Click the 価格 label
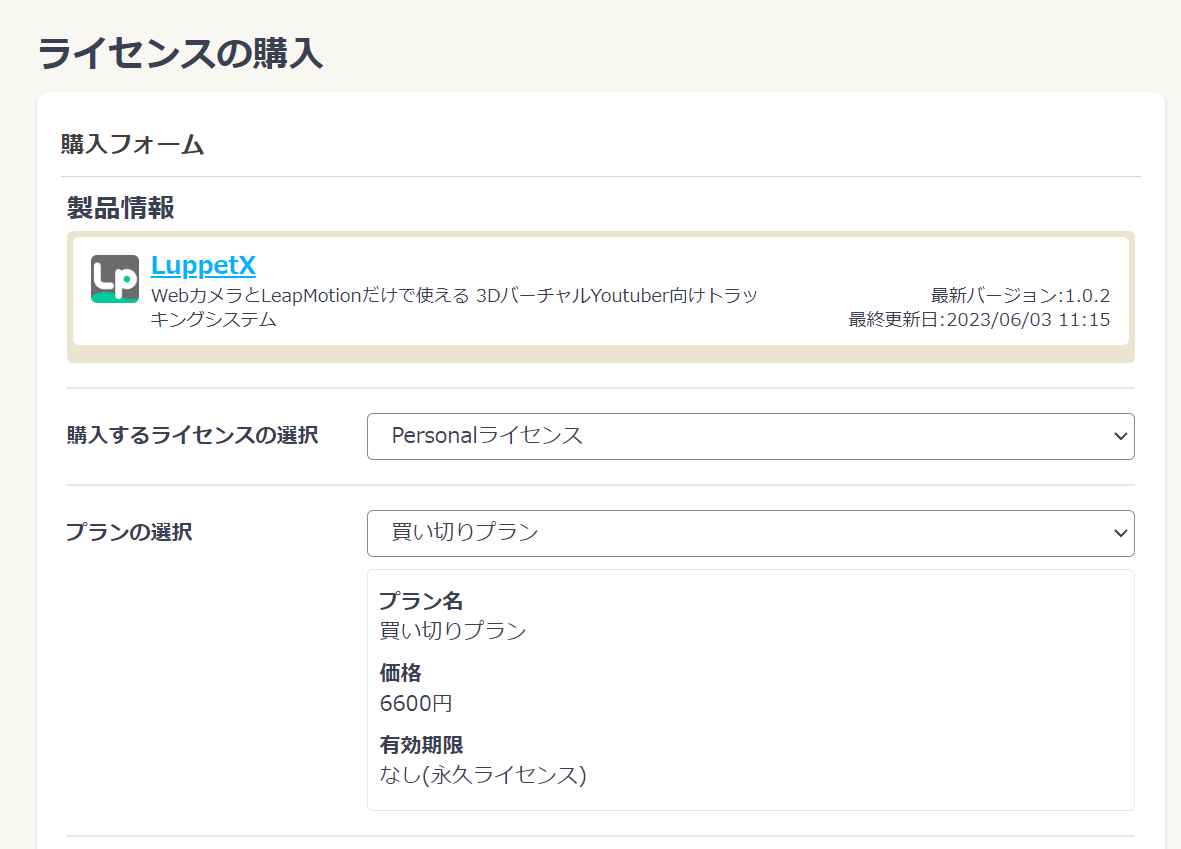 [x=400, y=673]
